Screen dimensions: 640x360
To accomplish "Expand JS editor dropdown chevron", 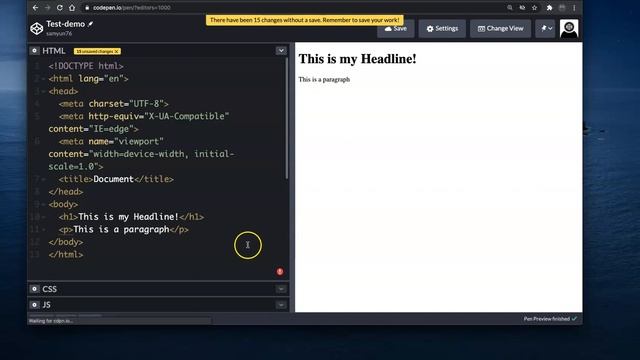I will pyautogui.click(x=281, y=304).
